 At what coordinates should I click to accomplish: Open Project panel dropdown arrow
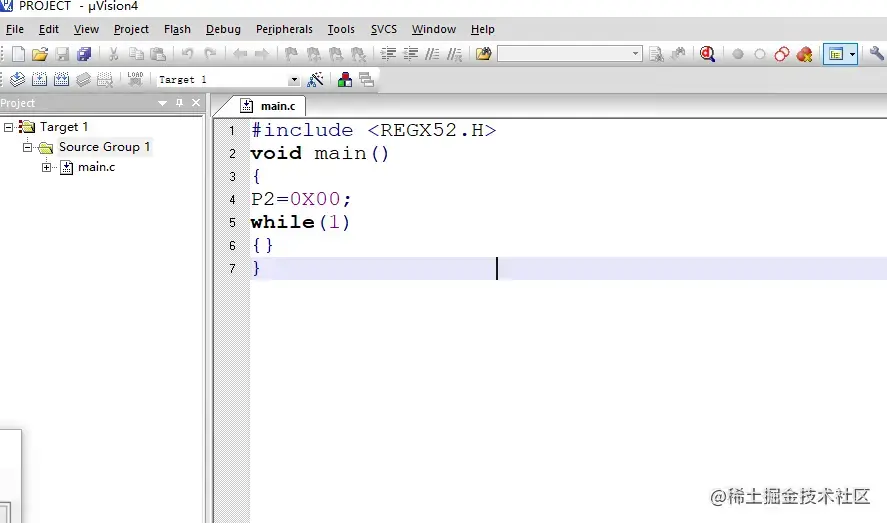162,103
